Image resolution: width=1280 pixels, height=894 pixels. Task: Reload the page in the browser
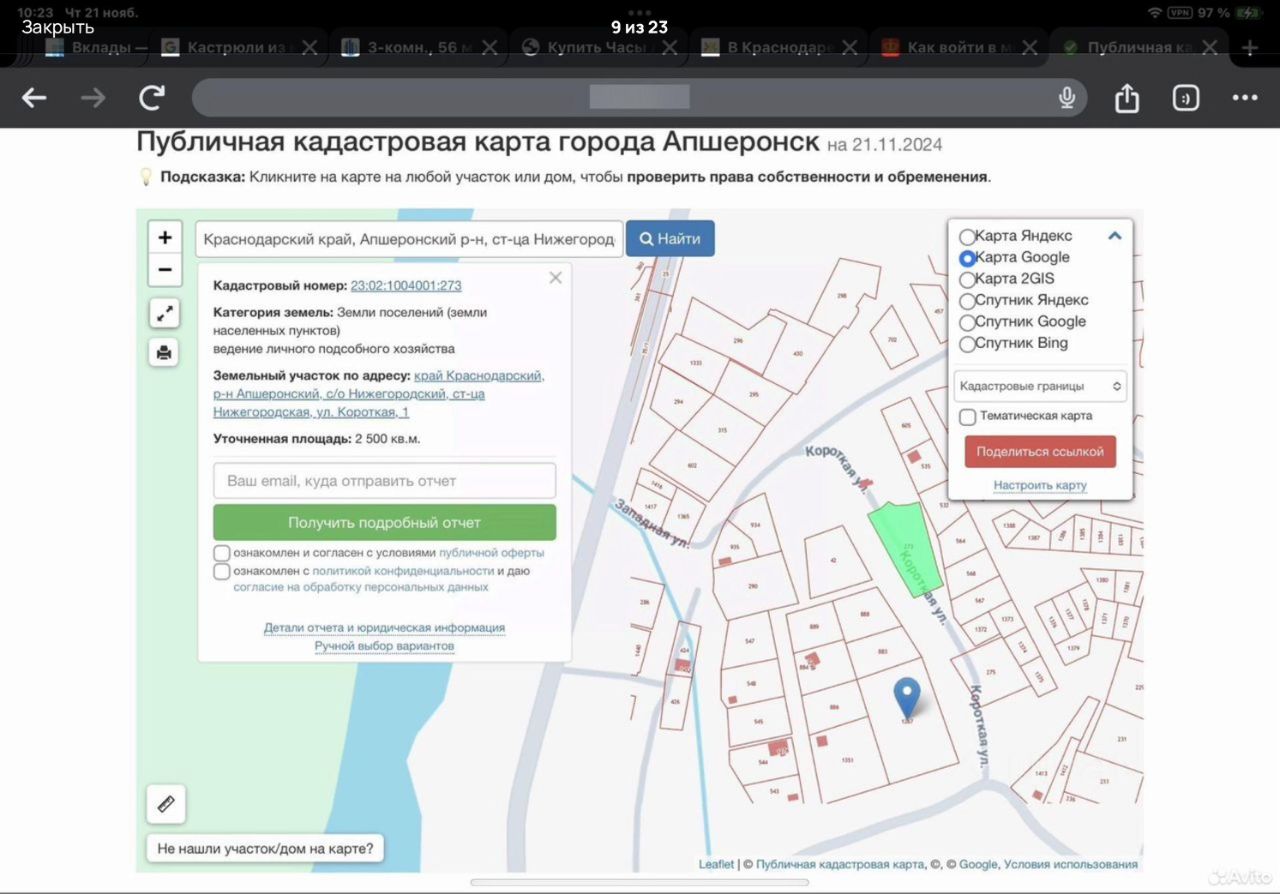[x=152, y=98]
